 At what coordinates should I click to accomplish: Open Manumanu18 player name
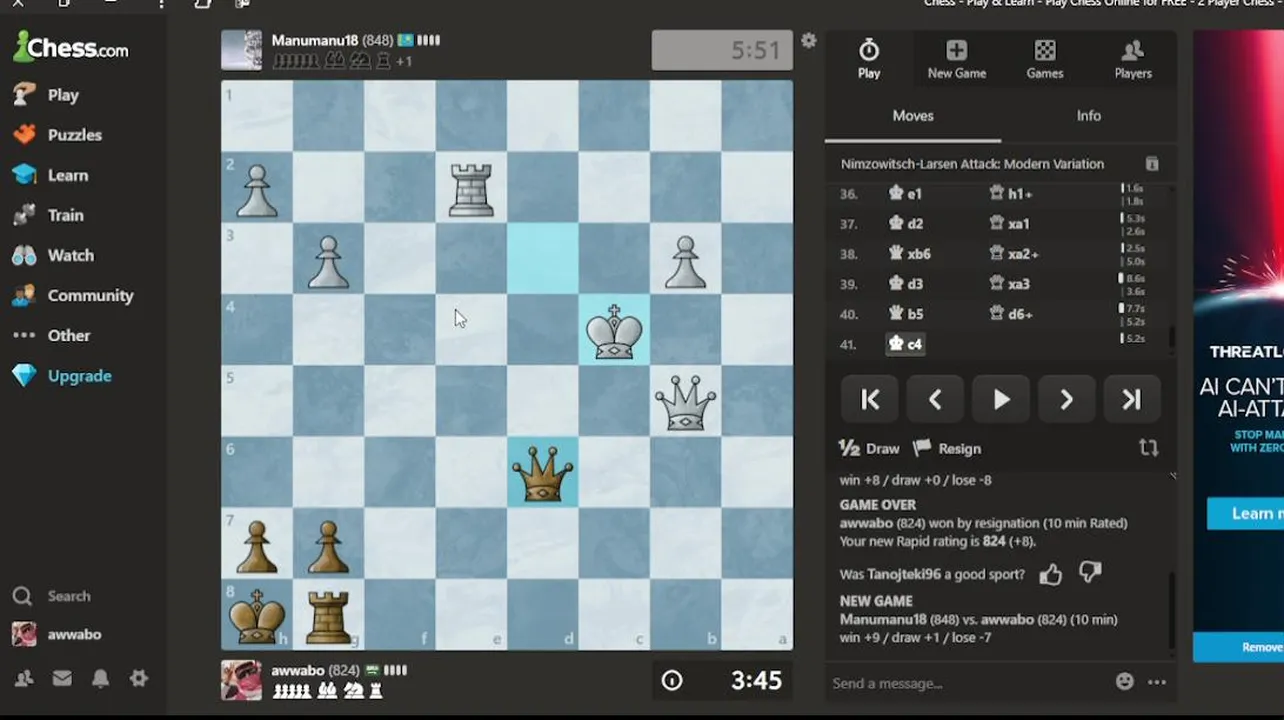(x=314, y=41)
